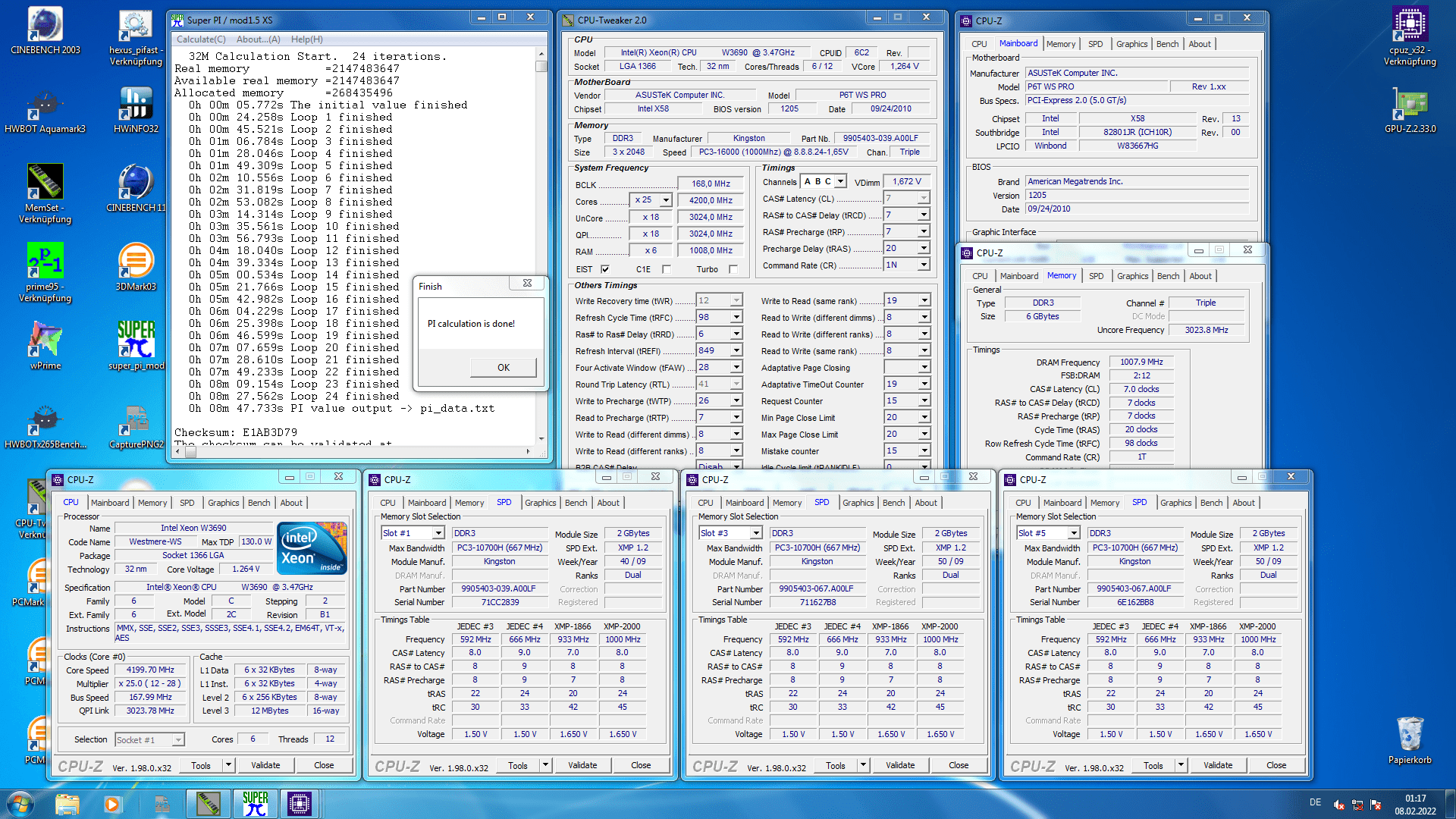This screenshot has width=1456, height=819.
Task: Close the Finish dialog with X
Action: pyautogui.click(x=527, y=284)
